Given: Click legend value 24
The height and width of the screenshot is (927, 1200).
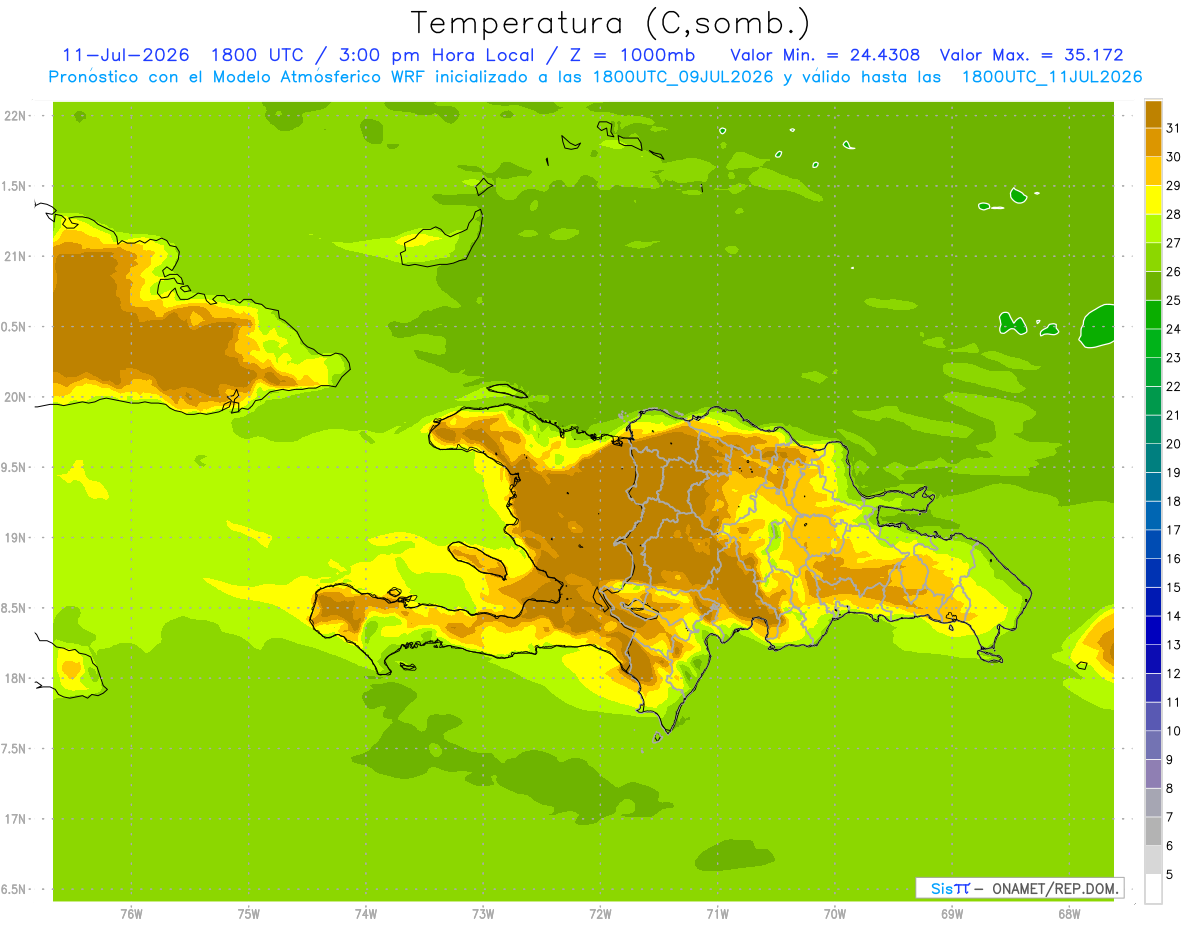Looking at the screenshot, I should click(x=1174, y=329).
